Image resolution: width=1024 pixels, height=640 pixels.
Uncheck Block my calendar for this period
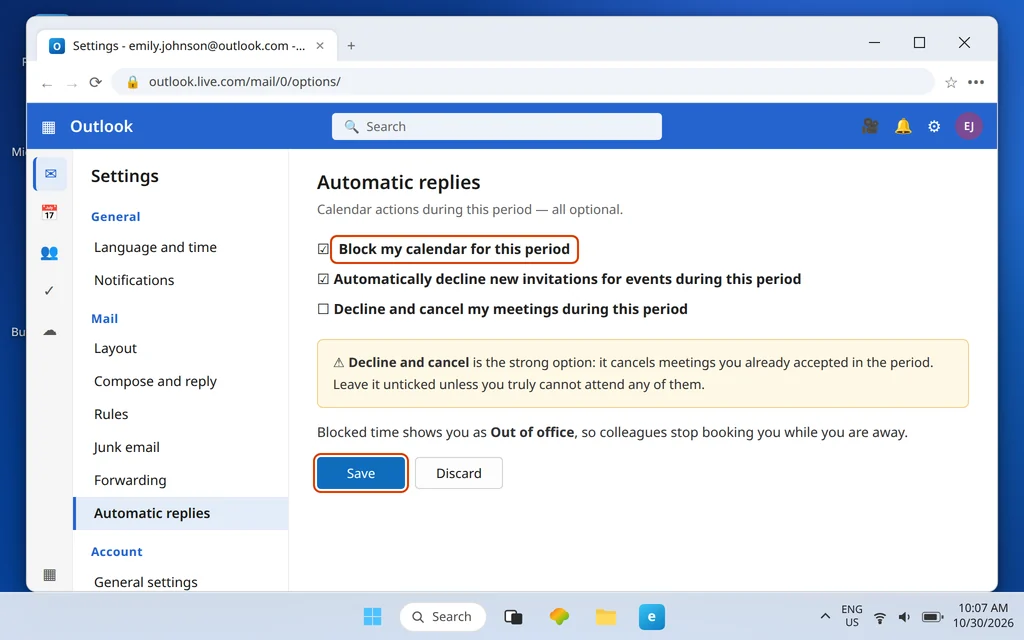(x=323, y=249)
